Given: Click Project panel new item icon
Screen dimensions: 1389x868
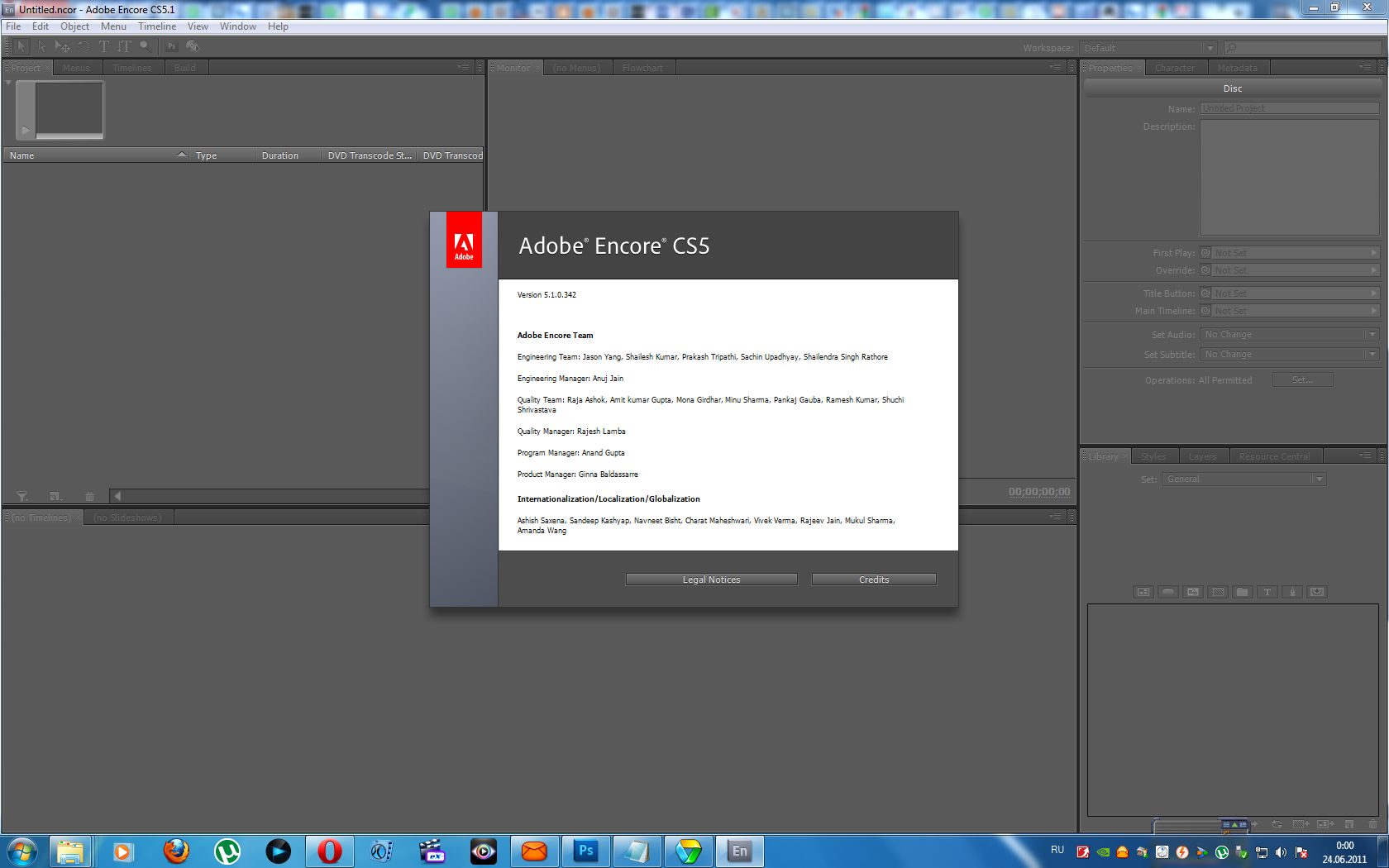Looking at the screenshot, I should pyautogui.click(x=55, y=496).
